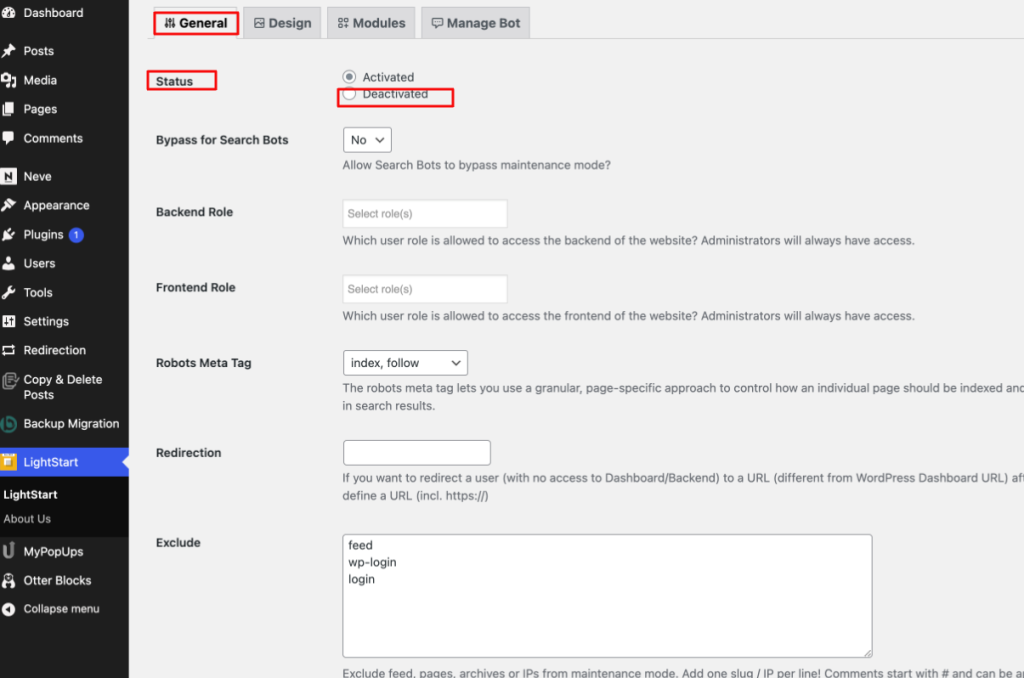1024x678 pixels.
Task: Click into the Redirection URL field
Action: (x=417, y=453)
